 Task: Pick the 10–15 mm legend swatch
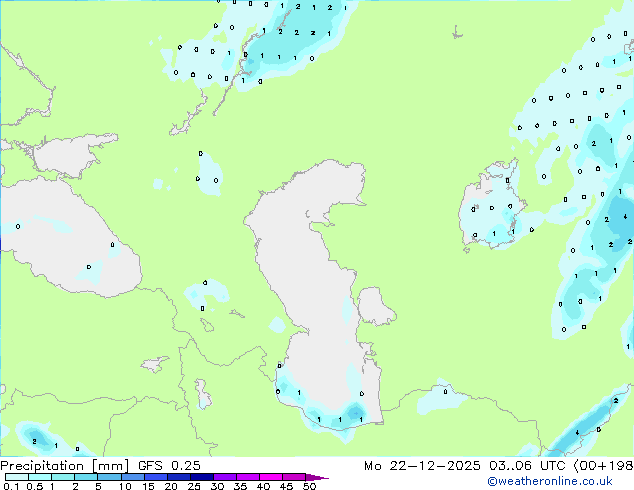(x=132, y=477)
